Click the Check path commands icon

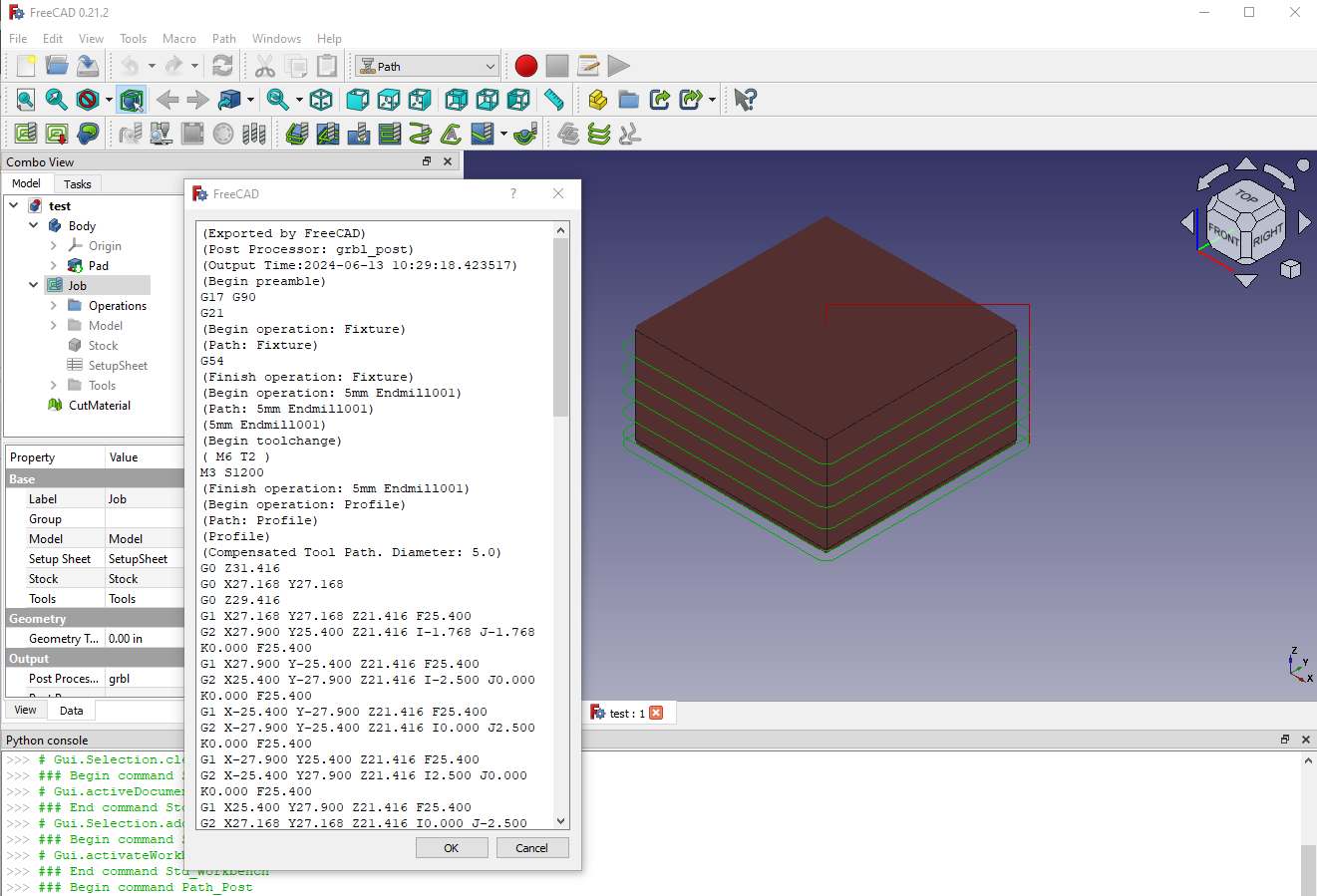88,134
